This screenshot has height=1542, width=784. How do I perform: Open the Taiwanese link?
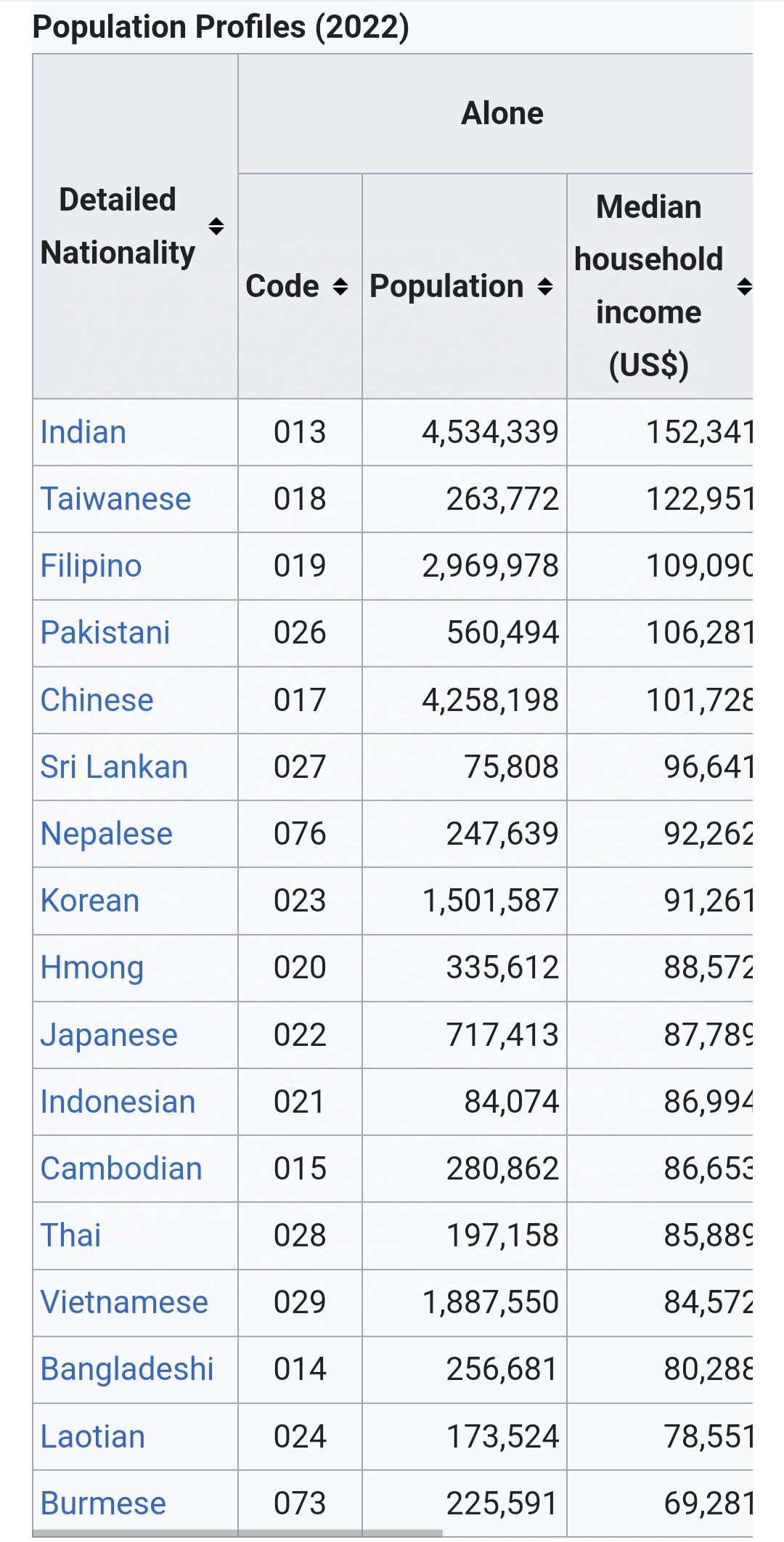[115, 499]
